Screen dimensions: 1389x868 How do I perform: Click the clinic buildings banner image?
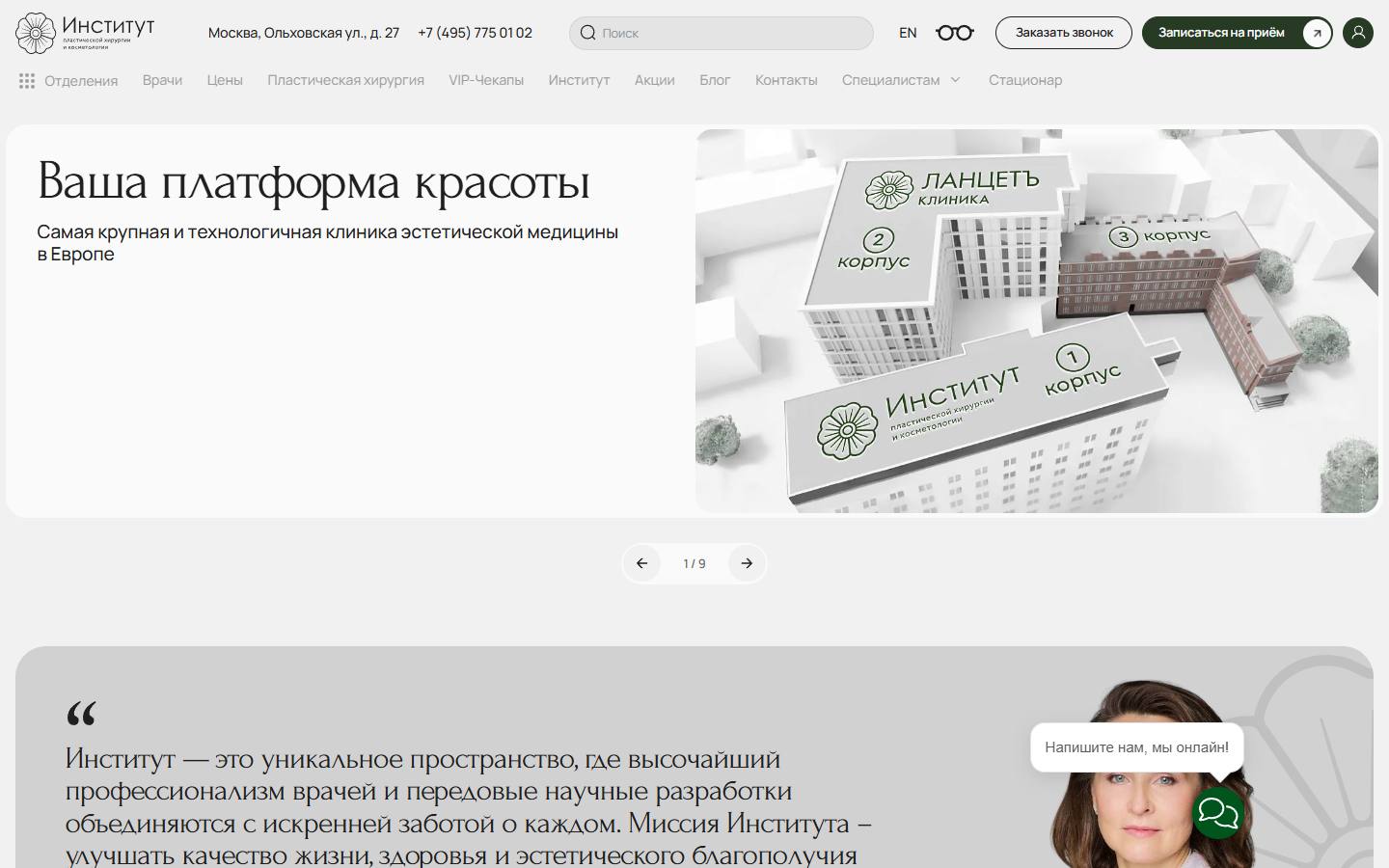click(1037, 321)
